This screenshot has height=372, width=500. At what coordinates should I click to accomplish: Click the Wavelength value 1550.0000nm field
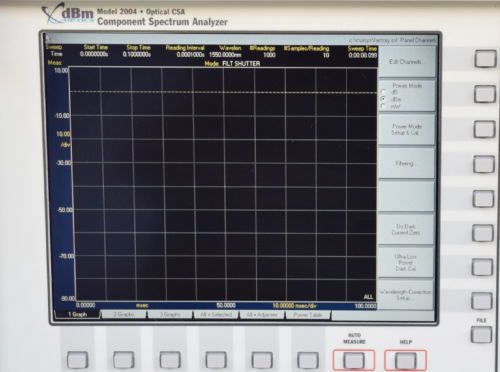click(225, 54)
